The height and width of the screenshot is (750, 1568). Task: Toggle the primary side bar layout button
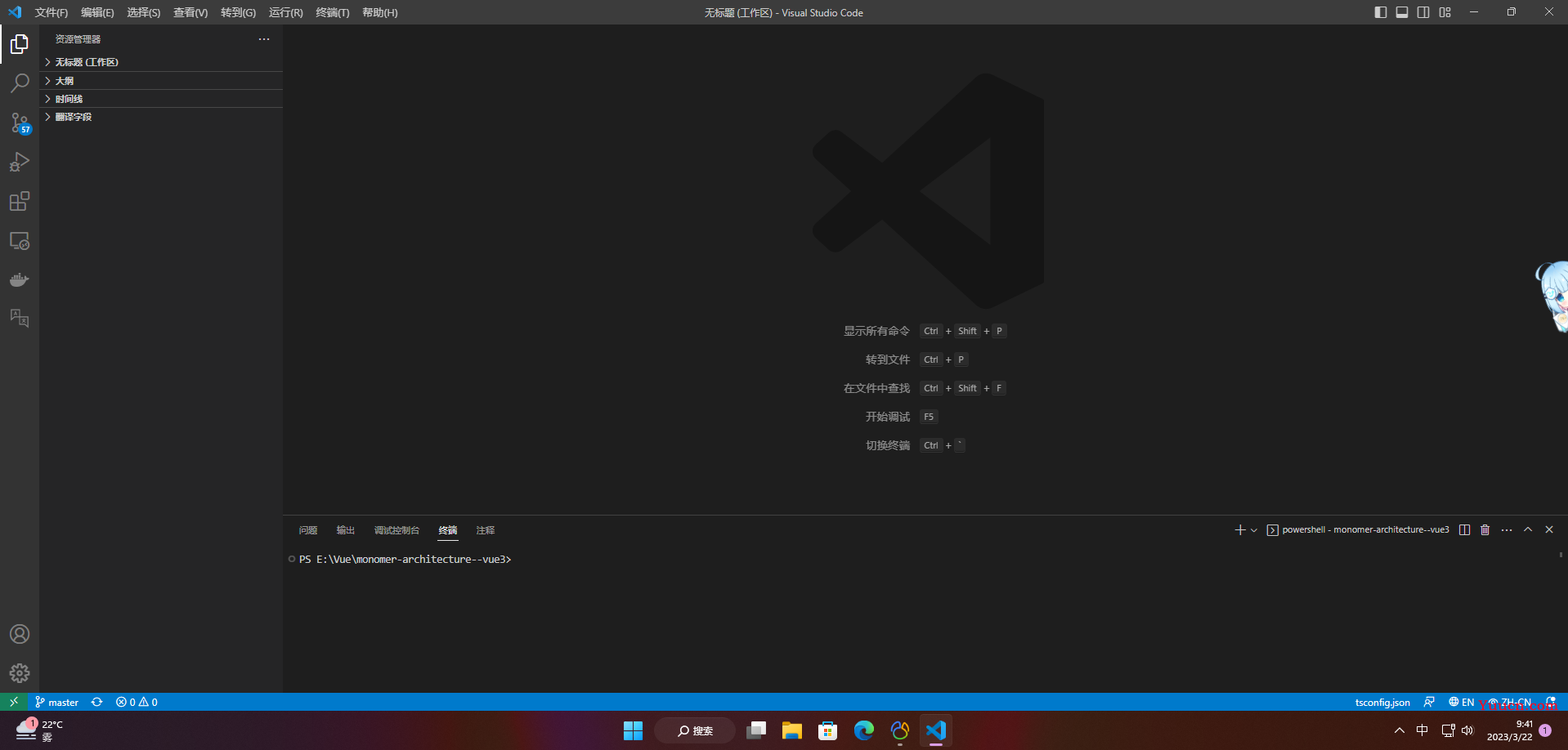click(1381, 12)
